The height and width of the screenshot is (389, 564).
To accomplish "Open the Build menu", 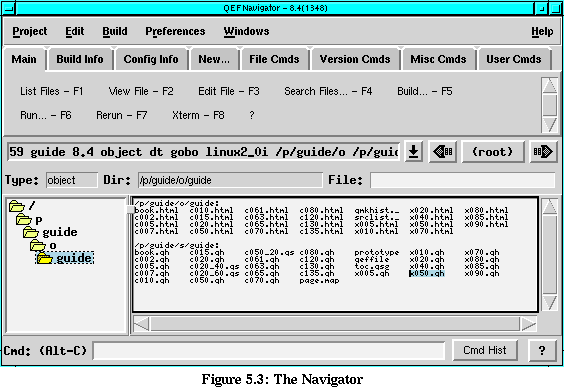I will tap(115, 31).
